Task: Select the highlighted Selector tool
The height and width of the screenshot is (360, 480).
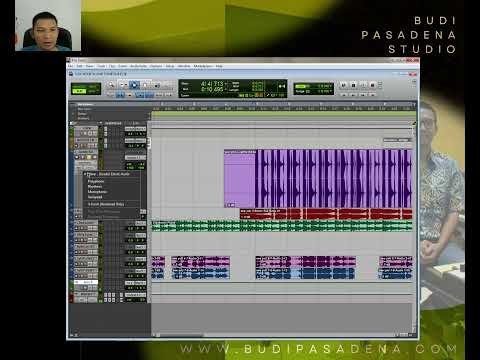Action: tap(134, 85)
